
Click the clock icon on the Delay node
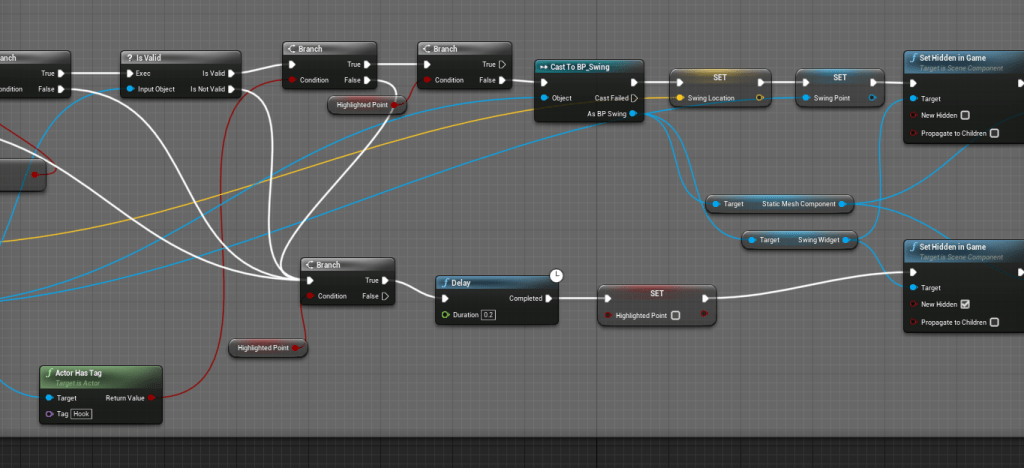point(557,275)
